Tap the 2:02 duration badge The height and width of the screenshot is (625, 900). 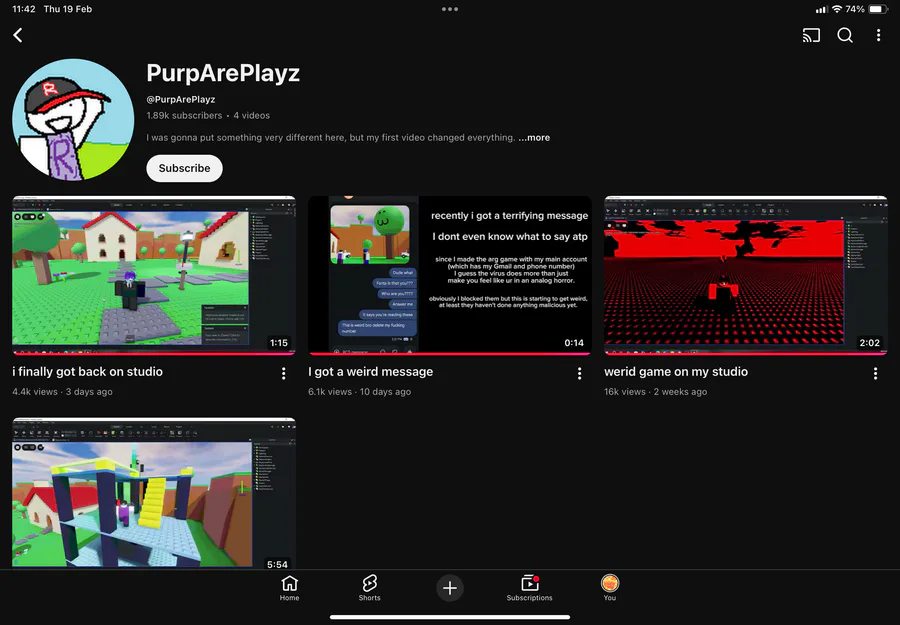(x=870, y=343)
